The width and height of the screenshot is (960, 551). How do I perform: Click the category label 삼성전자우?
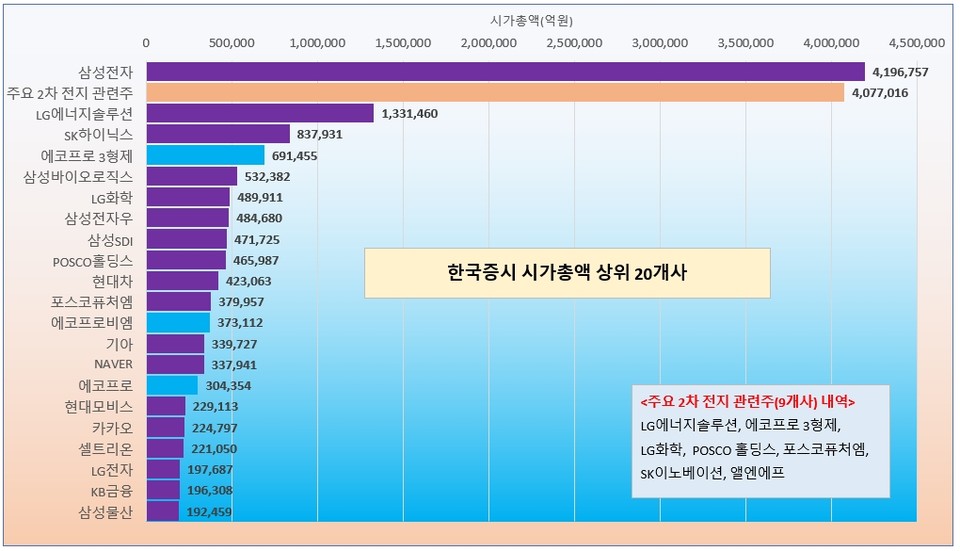(x=99, y=219)
